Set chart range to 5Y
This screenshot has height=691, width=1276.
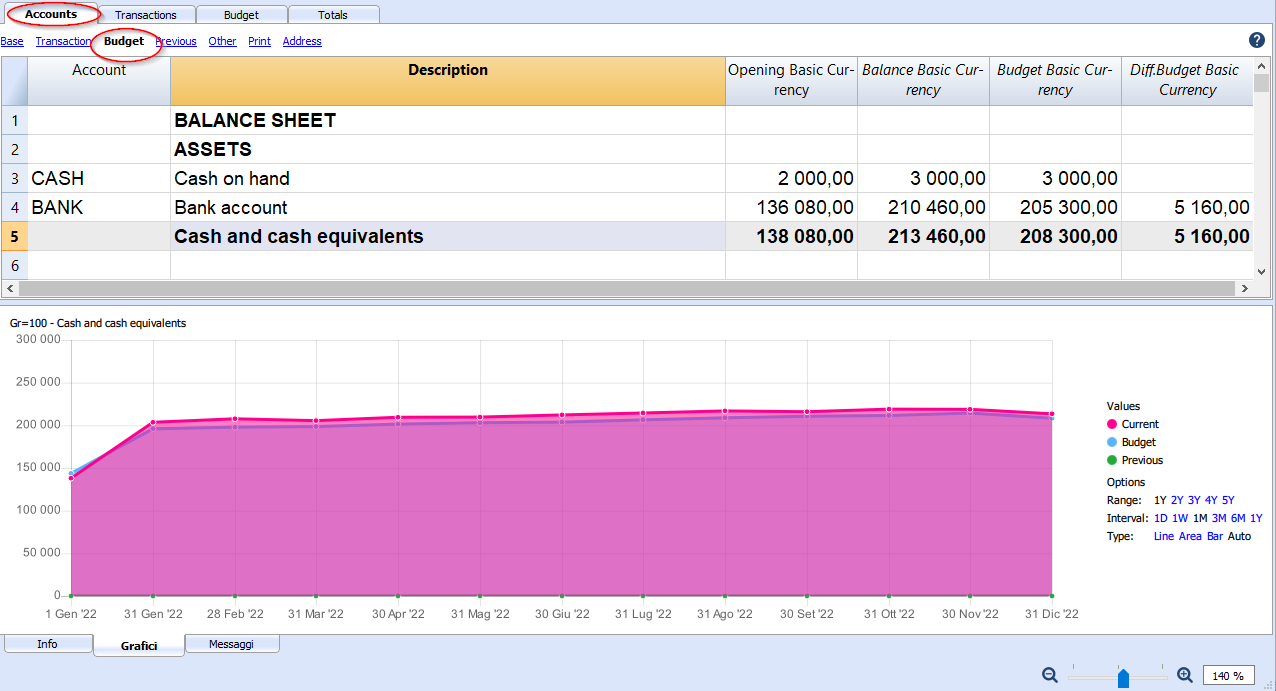coord(1228,500)
